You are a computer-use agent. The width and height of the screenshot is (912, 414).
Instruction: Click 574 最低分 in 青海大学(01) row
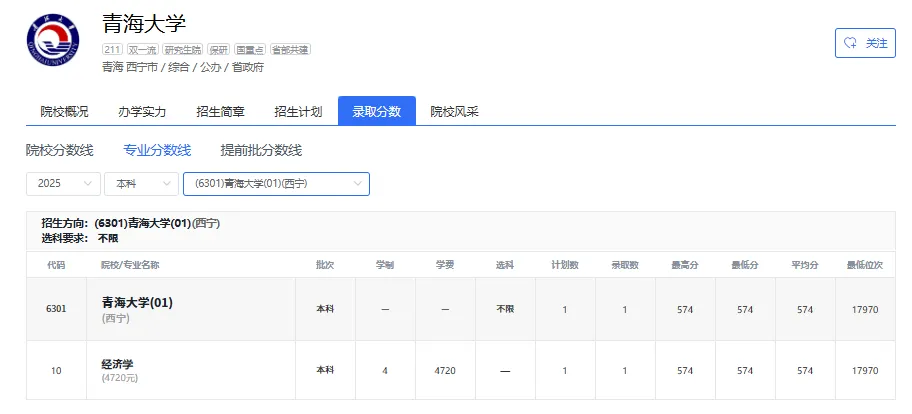tap(745, 310)
